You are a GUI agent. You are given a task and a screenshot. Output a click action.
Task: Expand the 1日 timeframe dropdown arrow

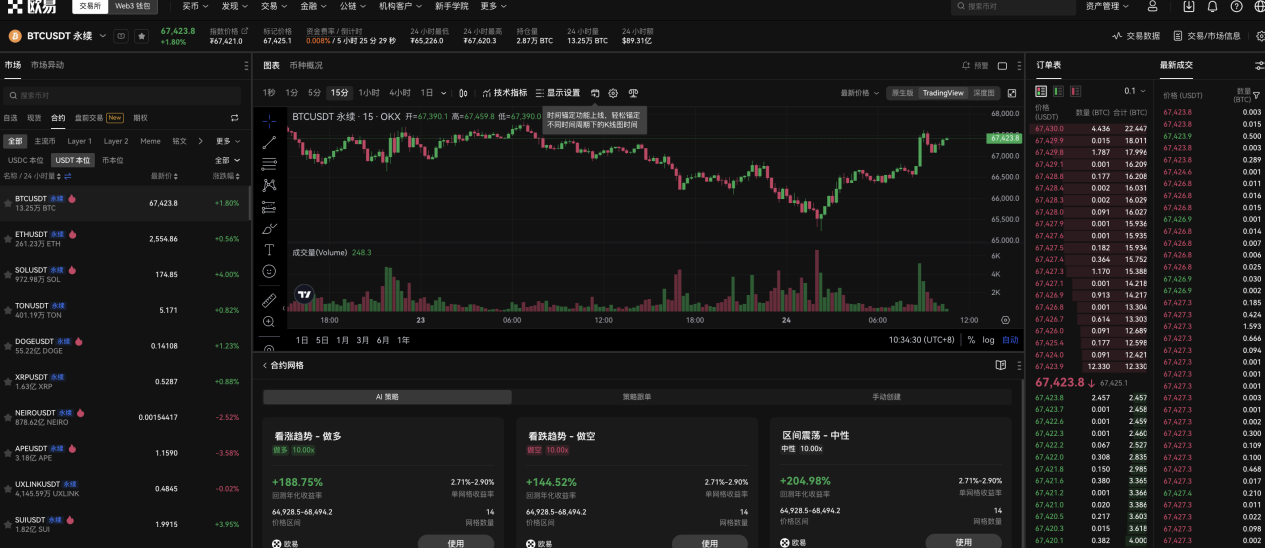[444, 93]
